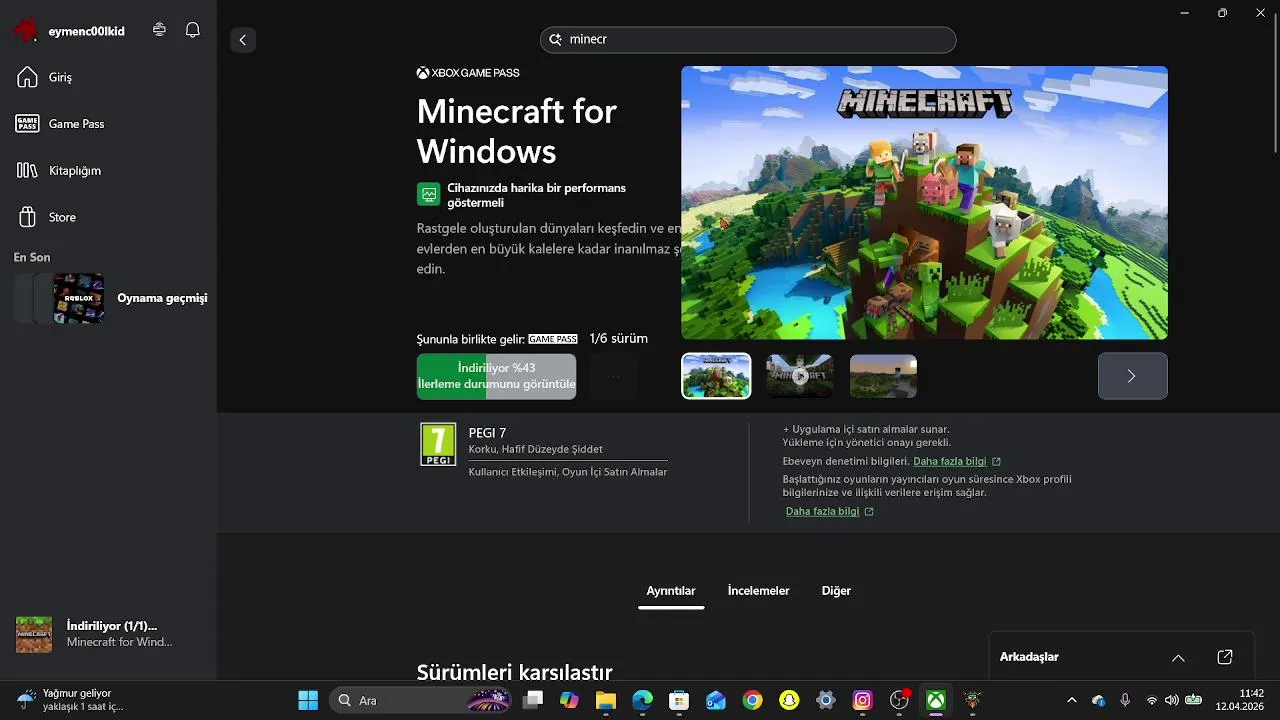Play the Minecraft trailer video thumbnail
The height and width of the screenshot is (720, 1280).
tap(800, 376)
